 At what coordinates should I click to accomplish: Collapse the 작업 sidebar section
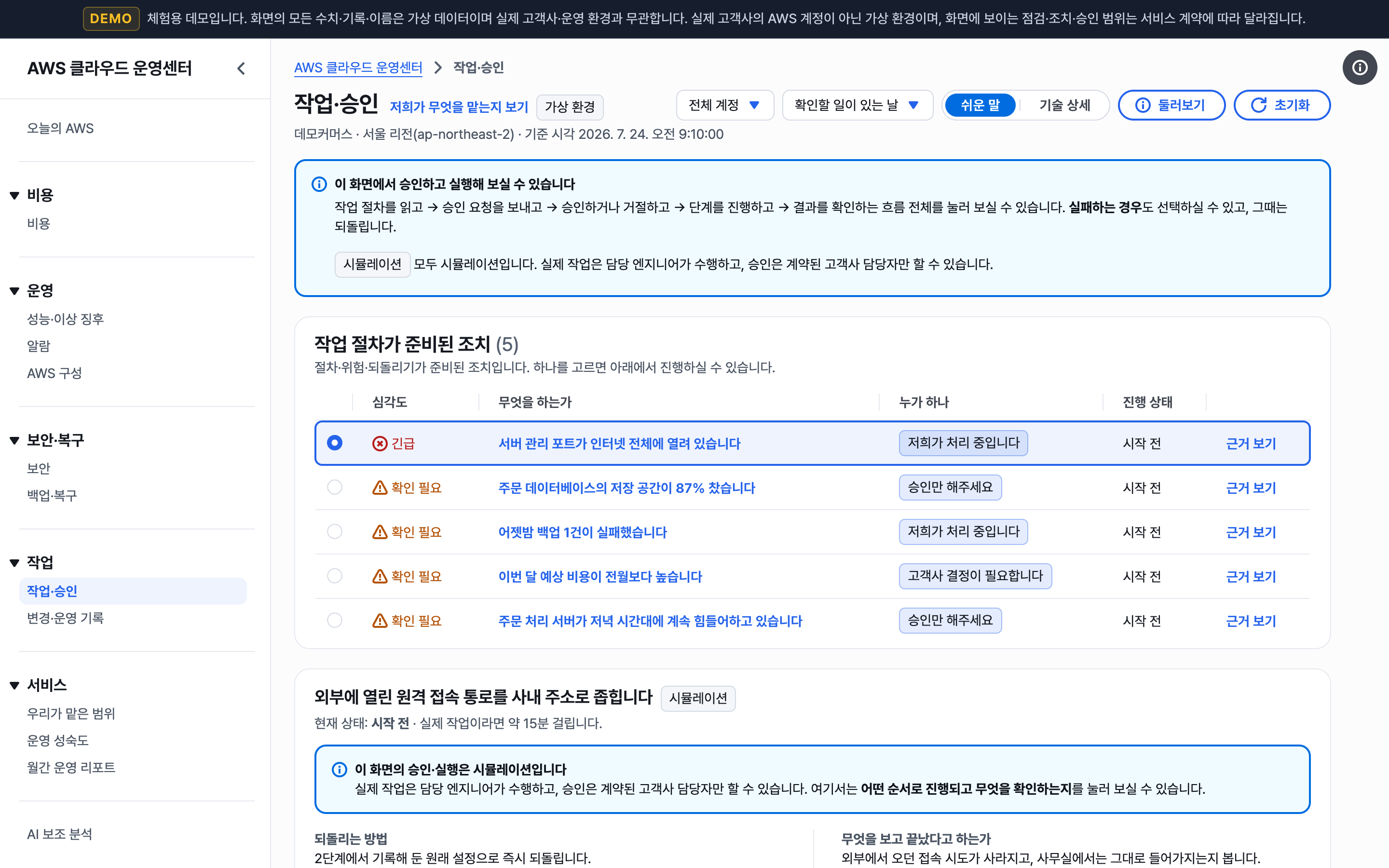(x=15, y=563)
